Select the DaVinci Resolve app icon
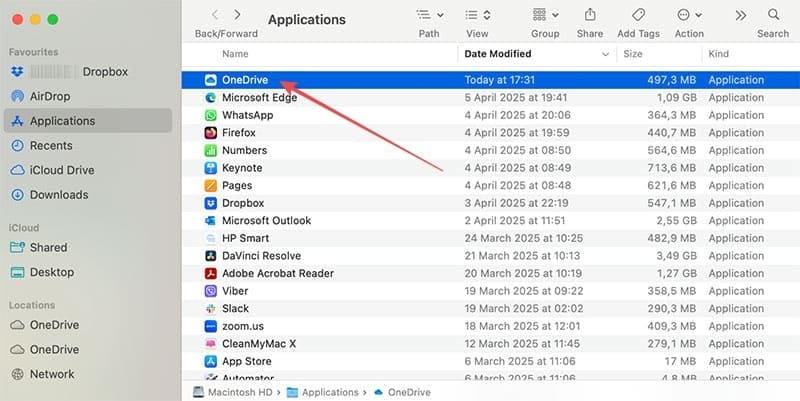Image resolution: width=800 pixels, height=401 pixels. click(211, 256)
